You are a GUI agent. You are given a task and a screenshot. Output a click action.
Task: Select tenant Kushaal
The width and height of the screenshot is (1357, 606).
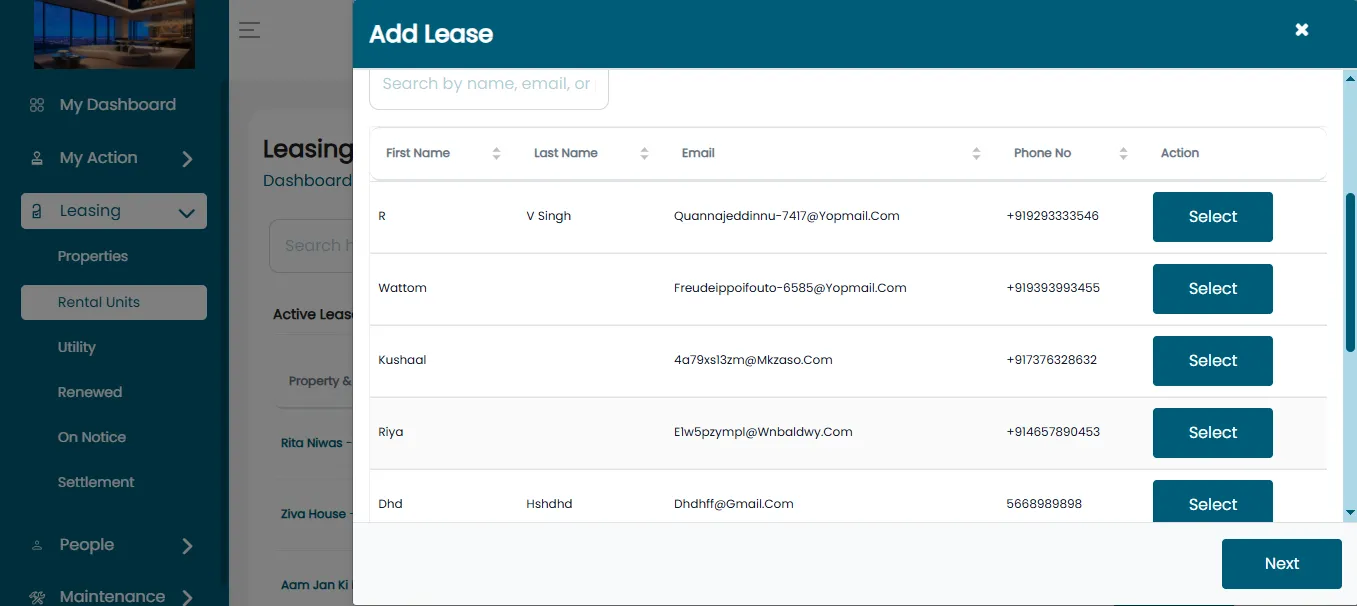pyautogui.click(x=1213, y=361)
